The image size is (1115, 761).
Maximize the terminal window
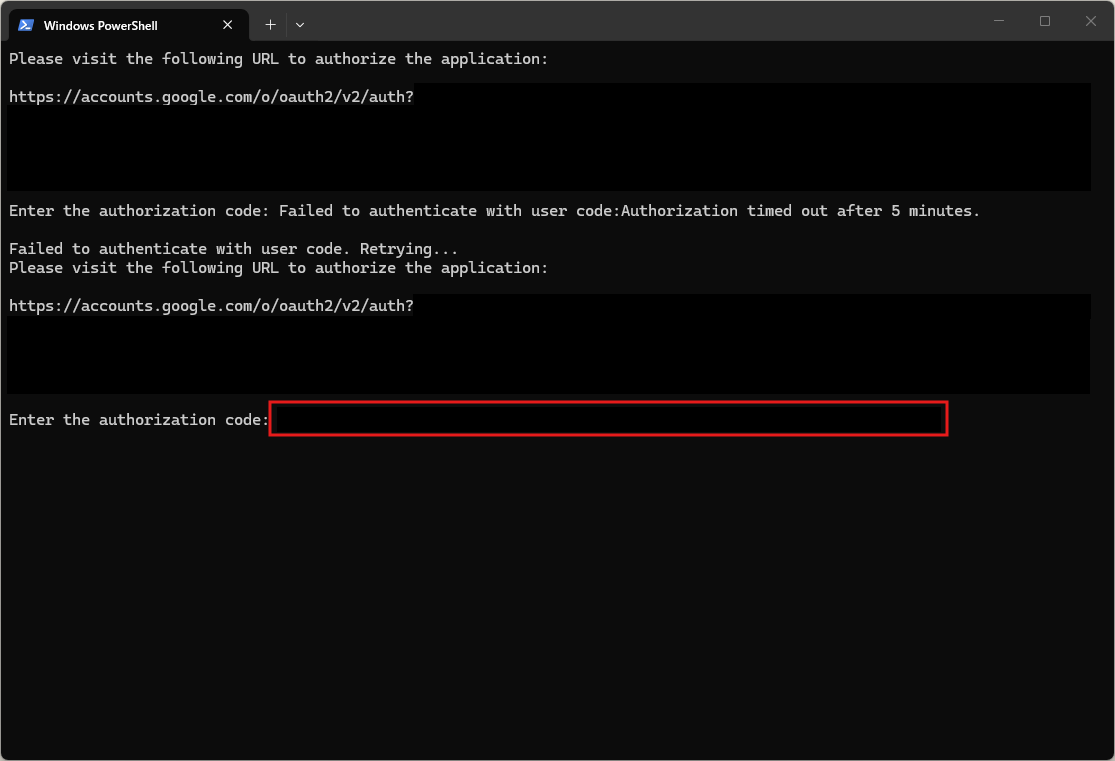pyautogui.click(x=1045, y=21)
